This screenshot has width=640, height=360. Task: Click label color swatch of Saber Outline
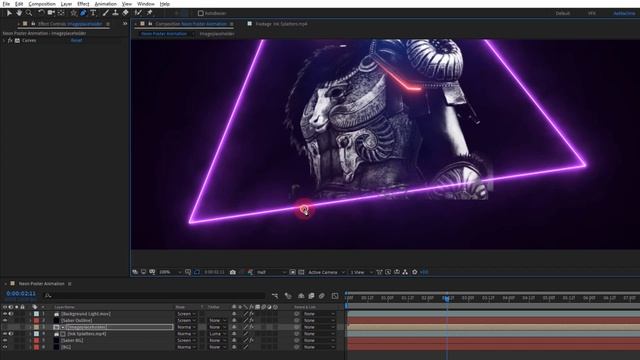click(x=36, y=320)
